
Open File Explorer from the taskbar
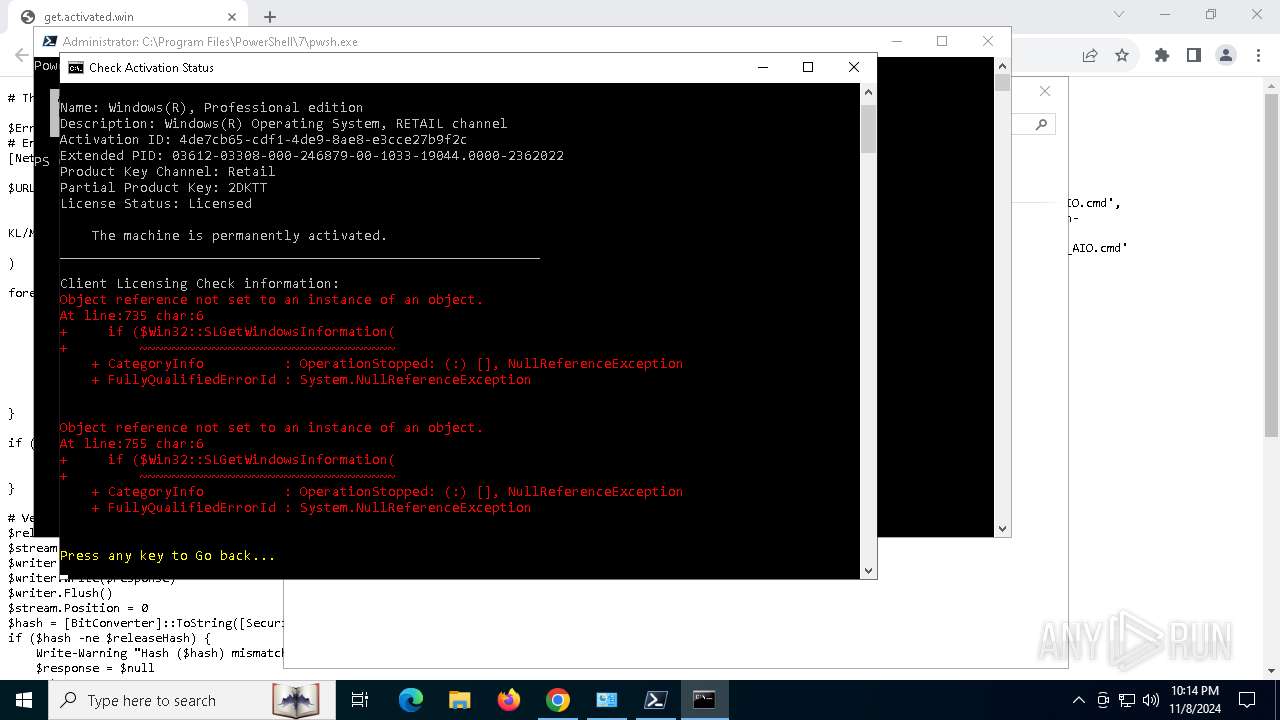click(x=460, y=700)
